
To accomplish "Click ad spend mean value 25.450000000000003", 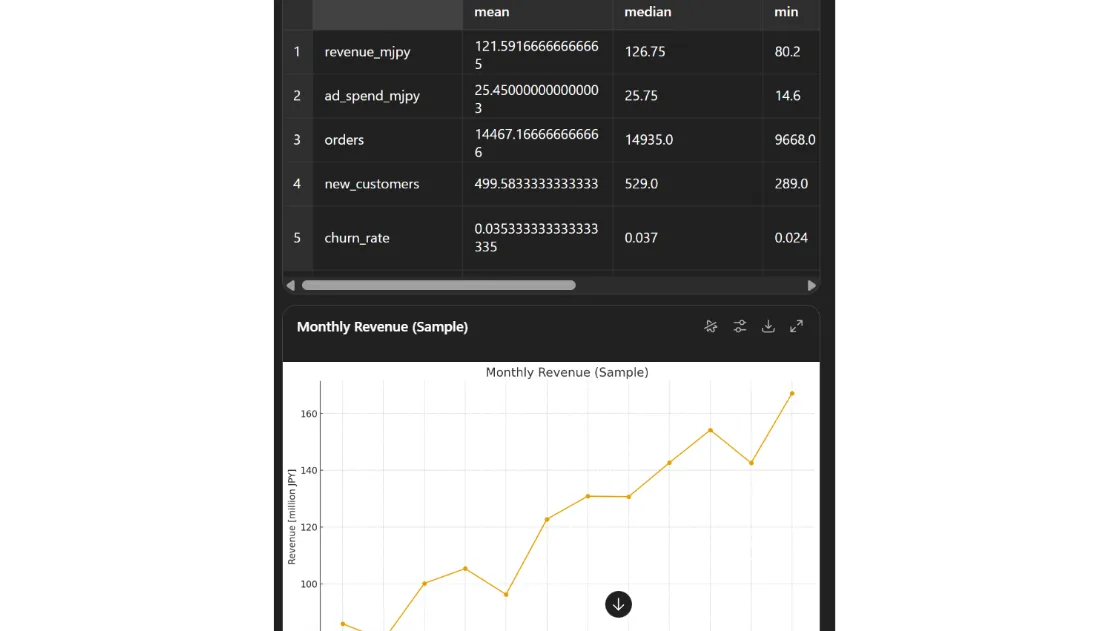I will click(536, 99).
